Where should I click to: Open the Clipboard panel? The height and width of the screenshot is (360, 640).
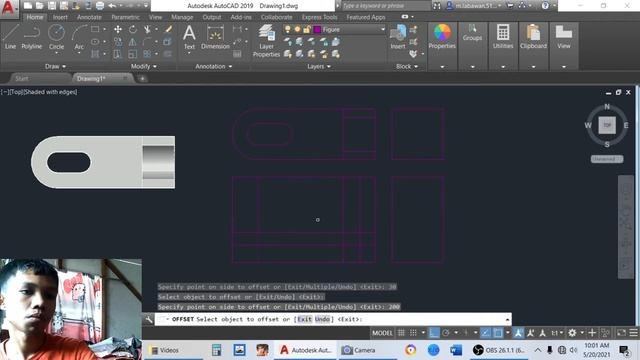point(533,37)
